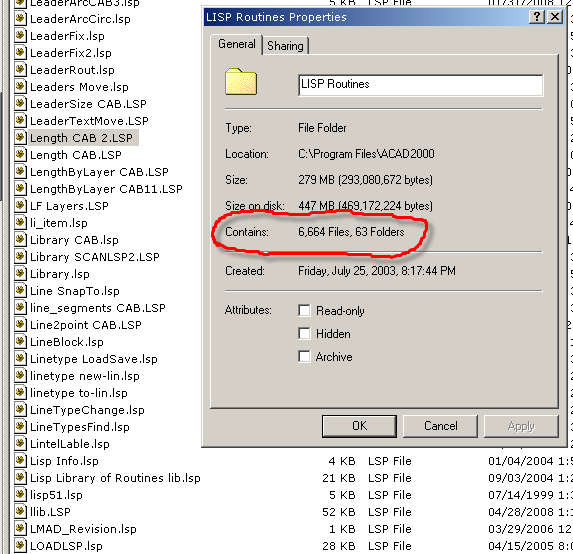Switch to the Sharing tab
The height and width of the screenshot is (554, 573).
(x=285, y=46)
